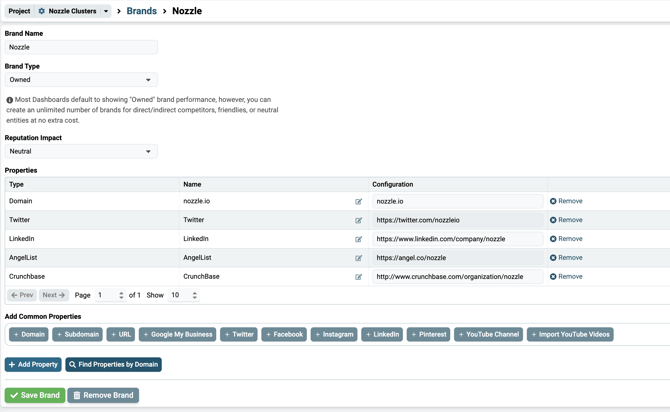Add a Facebook common property

coord(284,334)
